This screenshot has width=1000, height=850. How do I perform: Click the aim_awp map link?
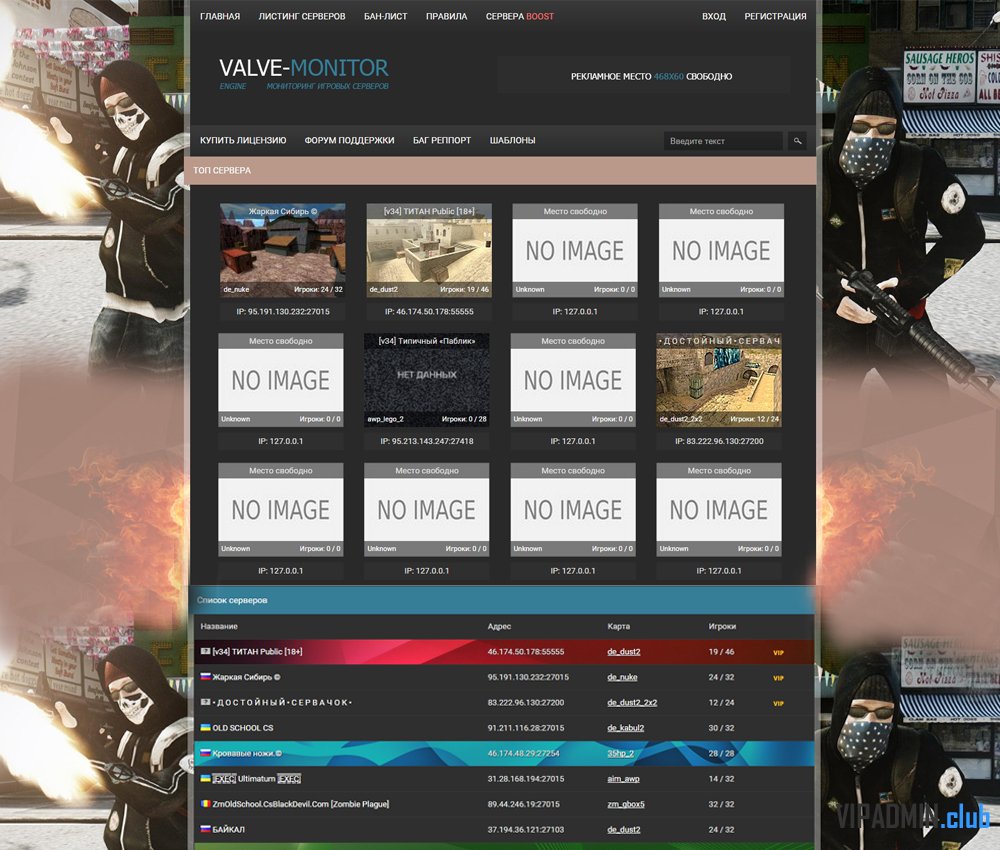tap(623, 779)
